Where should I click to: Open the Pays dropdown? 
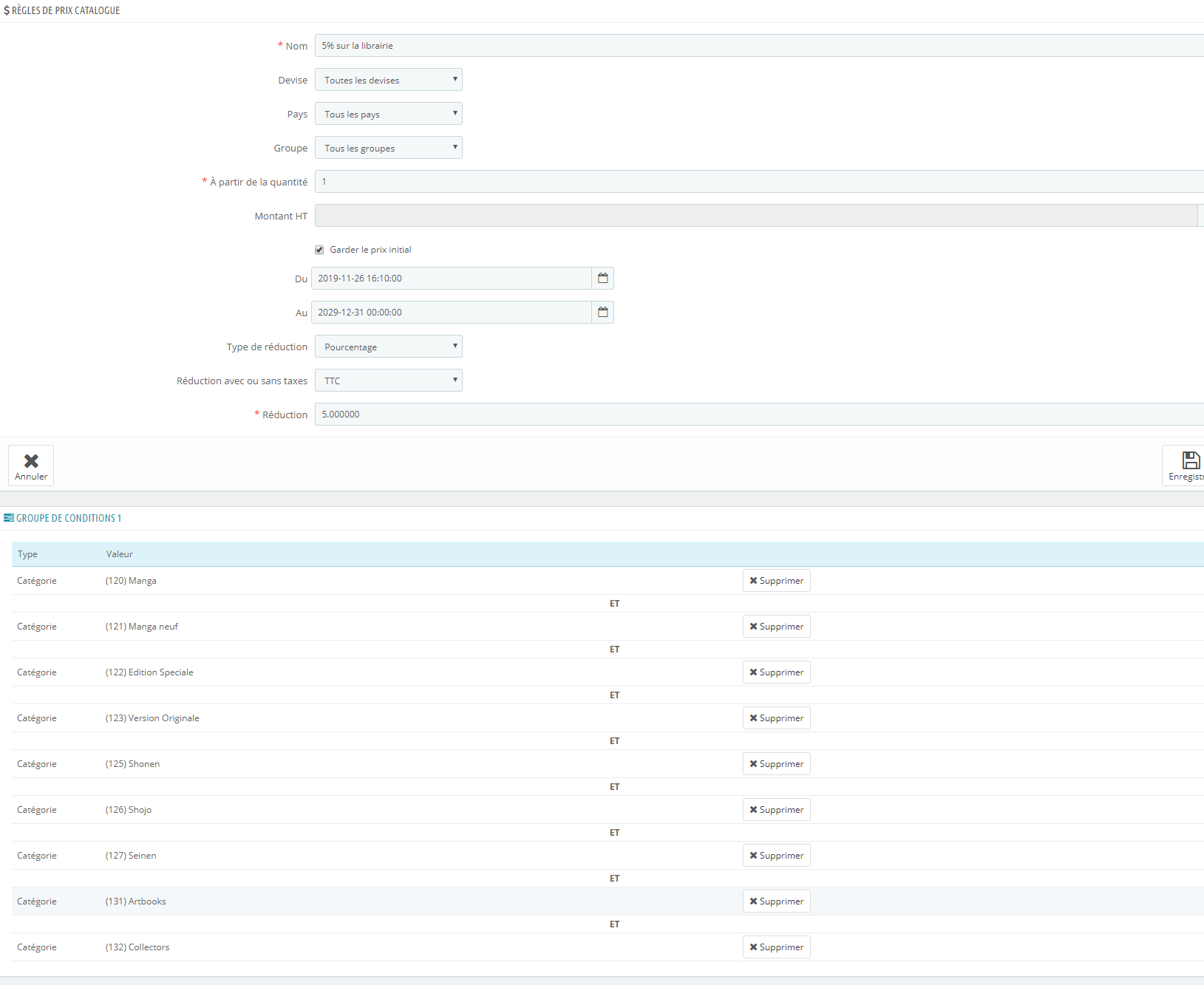tap(389, 114)
